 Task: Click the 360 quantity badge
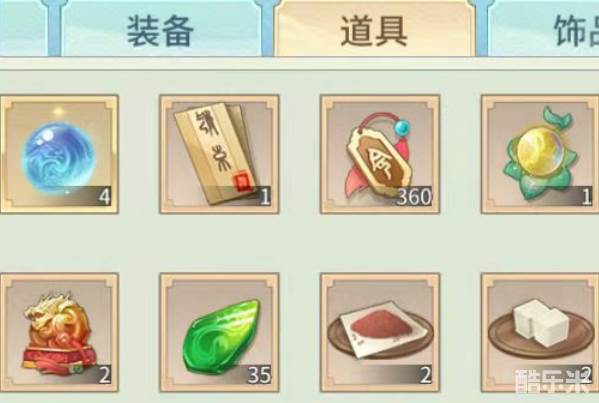click(x=414, y=197)
